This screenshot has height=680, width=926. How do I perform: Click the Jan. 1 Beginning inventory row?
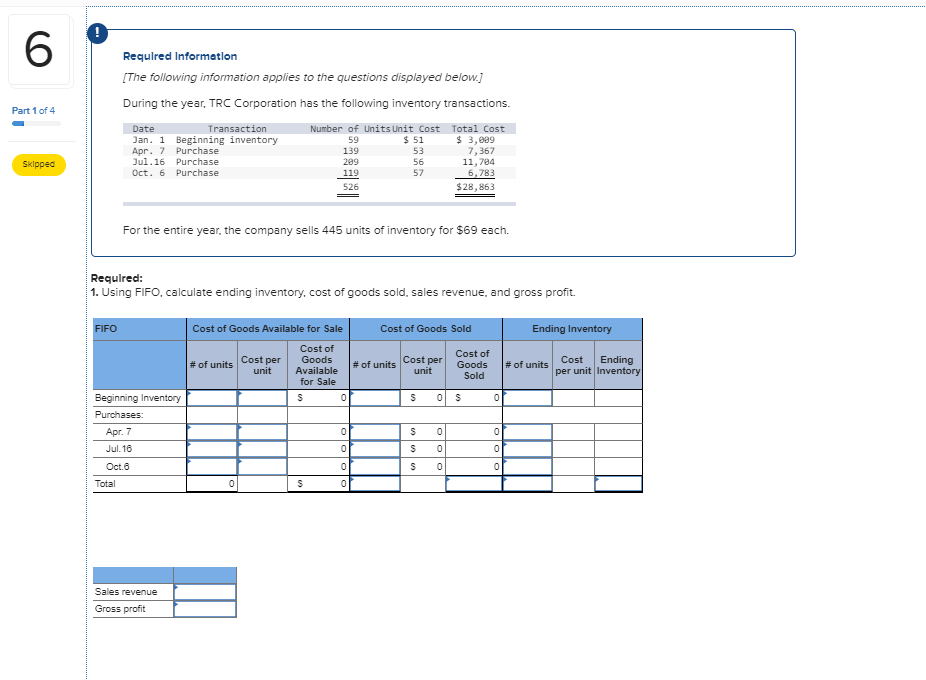(x=319, y=140)
